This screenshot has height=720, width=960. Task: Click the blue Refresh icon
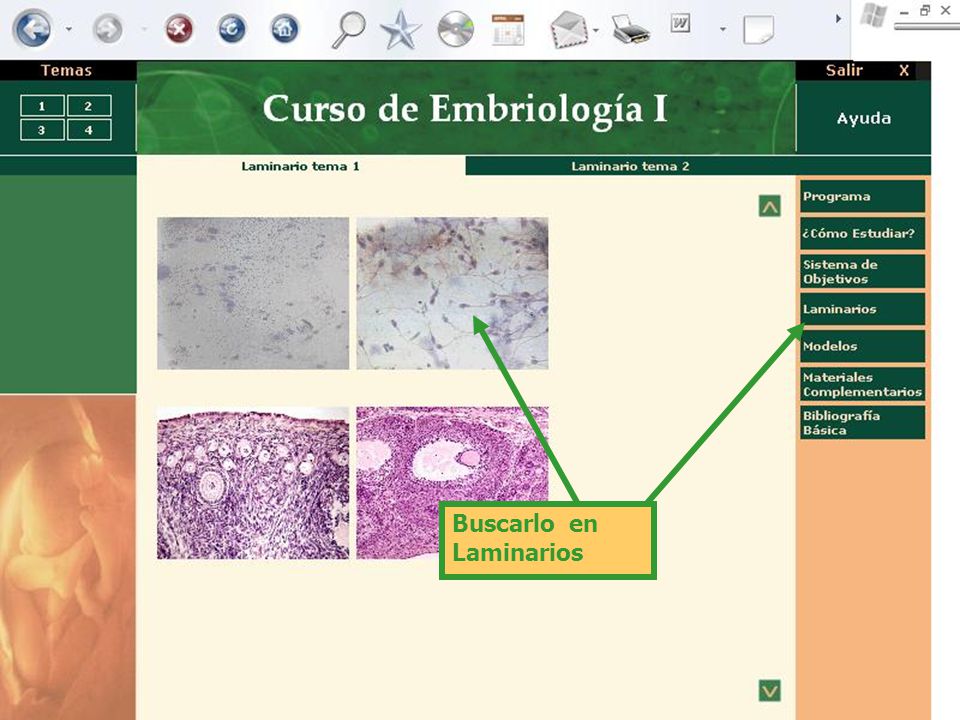(x=232, y=29)
